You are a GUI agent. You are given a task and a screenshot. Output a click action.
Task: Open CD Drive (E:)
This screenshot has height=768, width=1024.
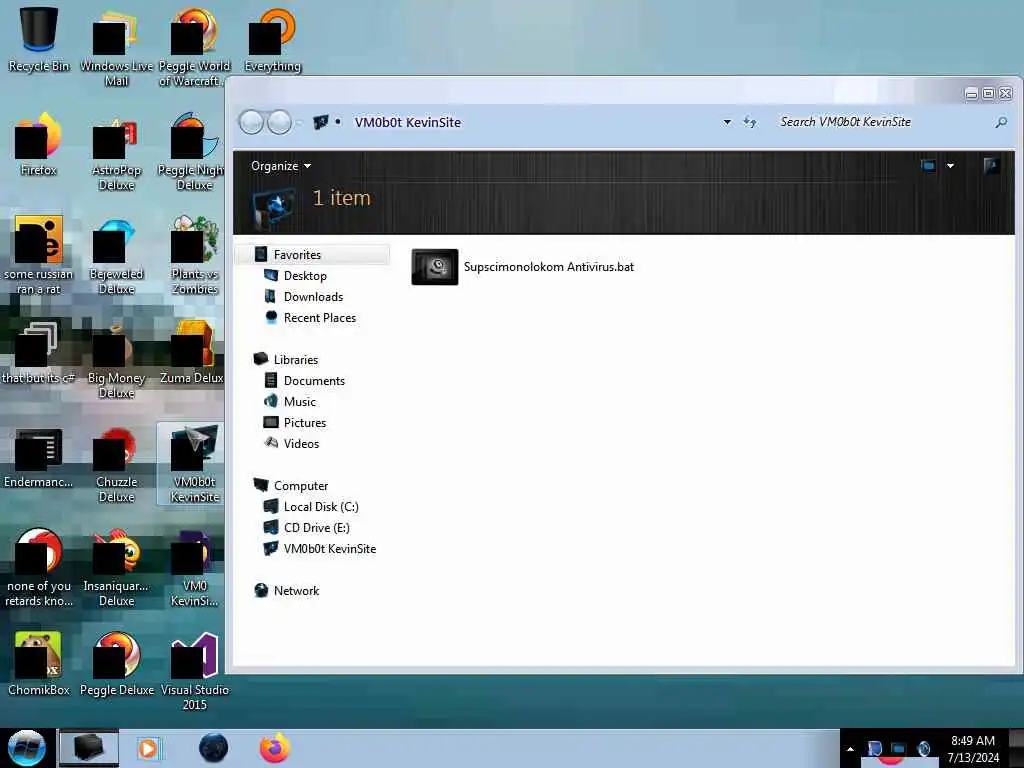(306, 527)
